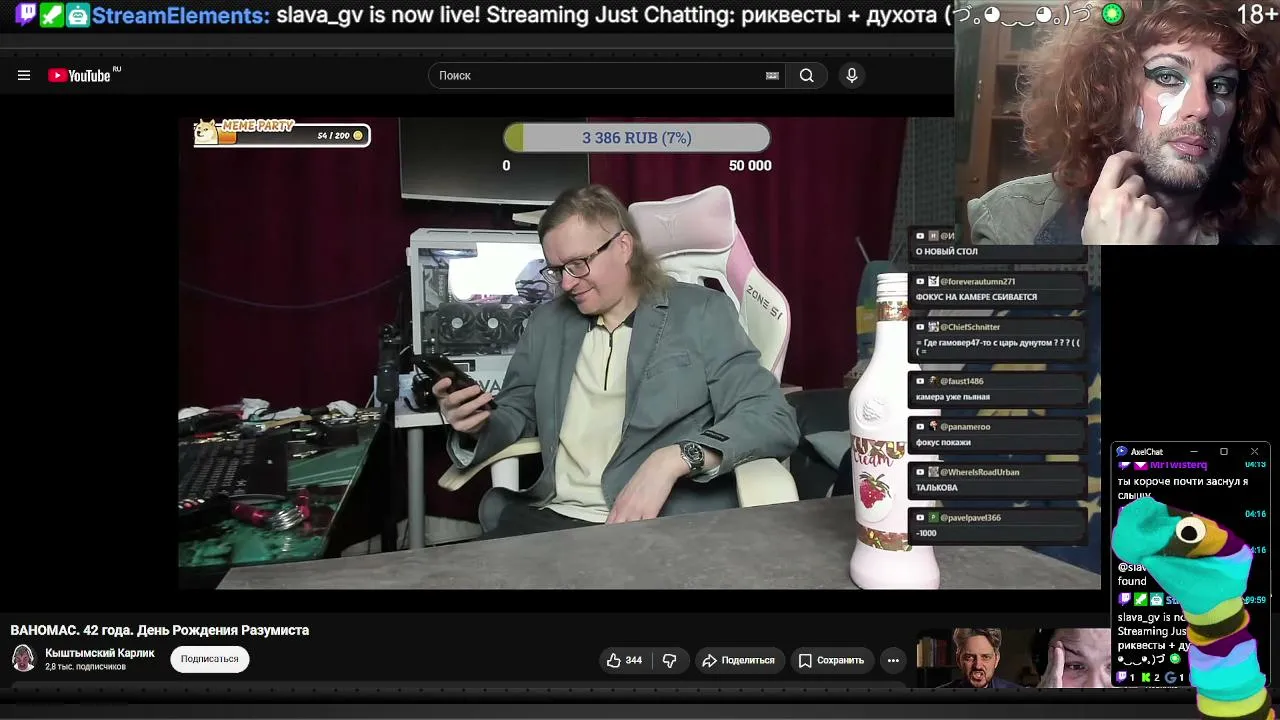Viewport: 1280px width, 720px height.
Task: Click the StreamElements name in top ticker
Action: (181, 15)
